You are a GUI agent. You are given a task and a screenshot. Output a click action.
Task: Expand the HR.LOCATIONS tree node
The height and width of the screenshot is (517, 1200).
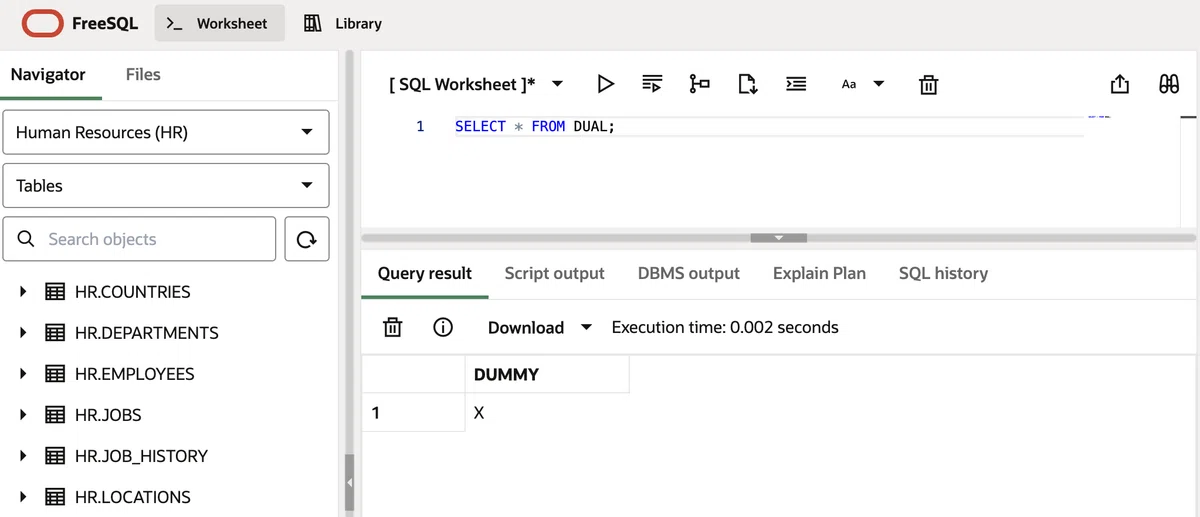(x=22, y=497)
